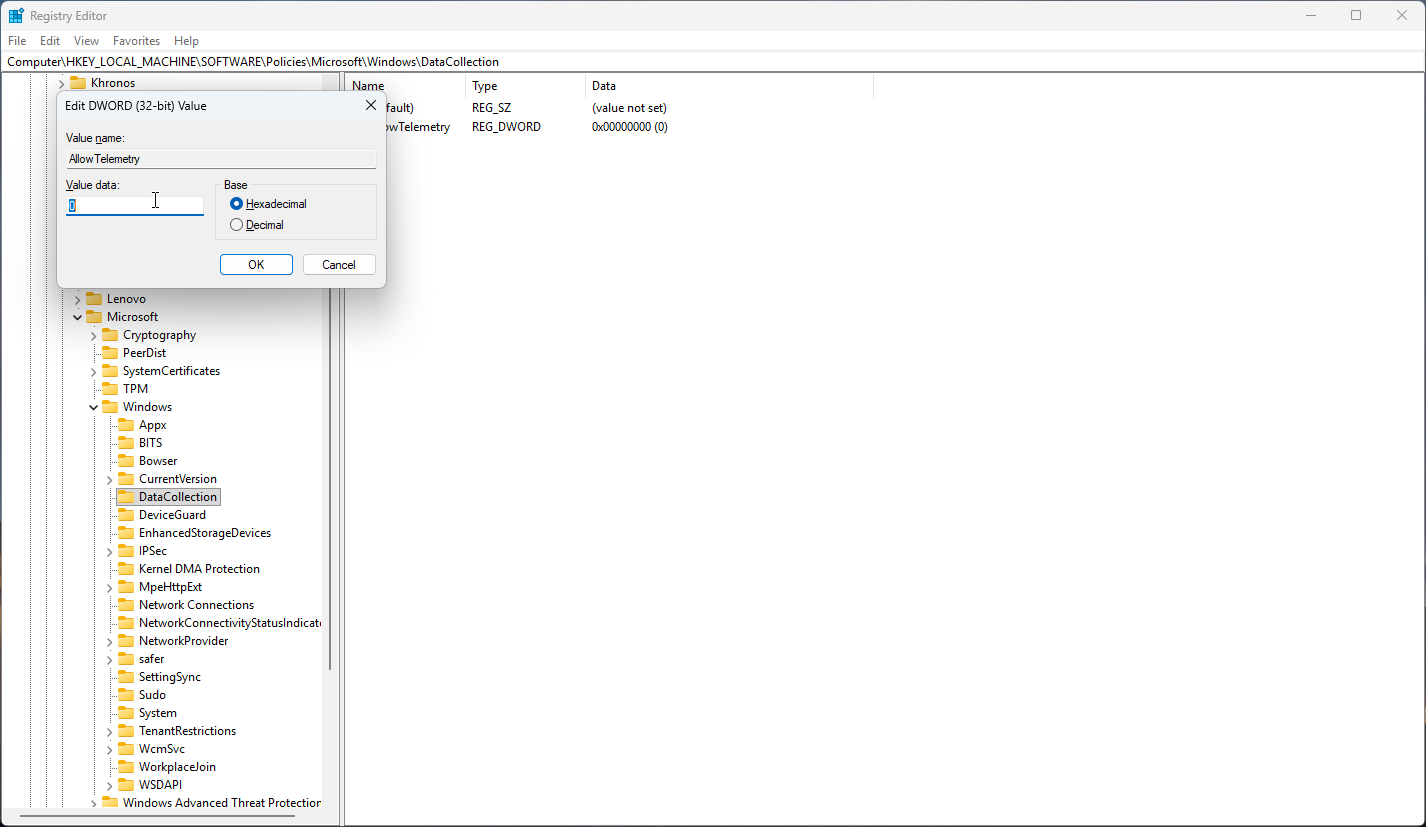Select the TenantRestrictions key
1426x827 pixels.
coord(187,731)
